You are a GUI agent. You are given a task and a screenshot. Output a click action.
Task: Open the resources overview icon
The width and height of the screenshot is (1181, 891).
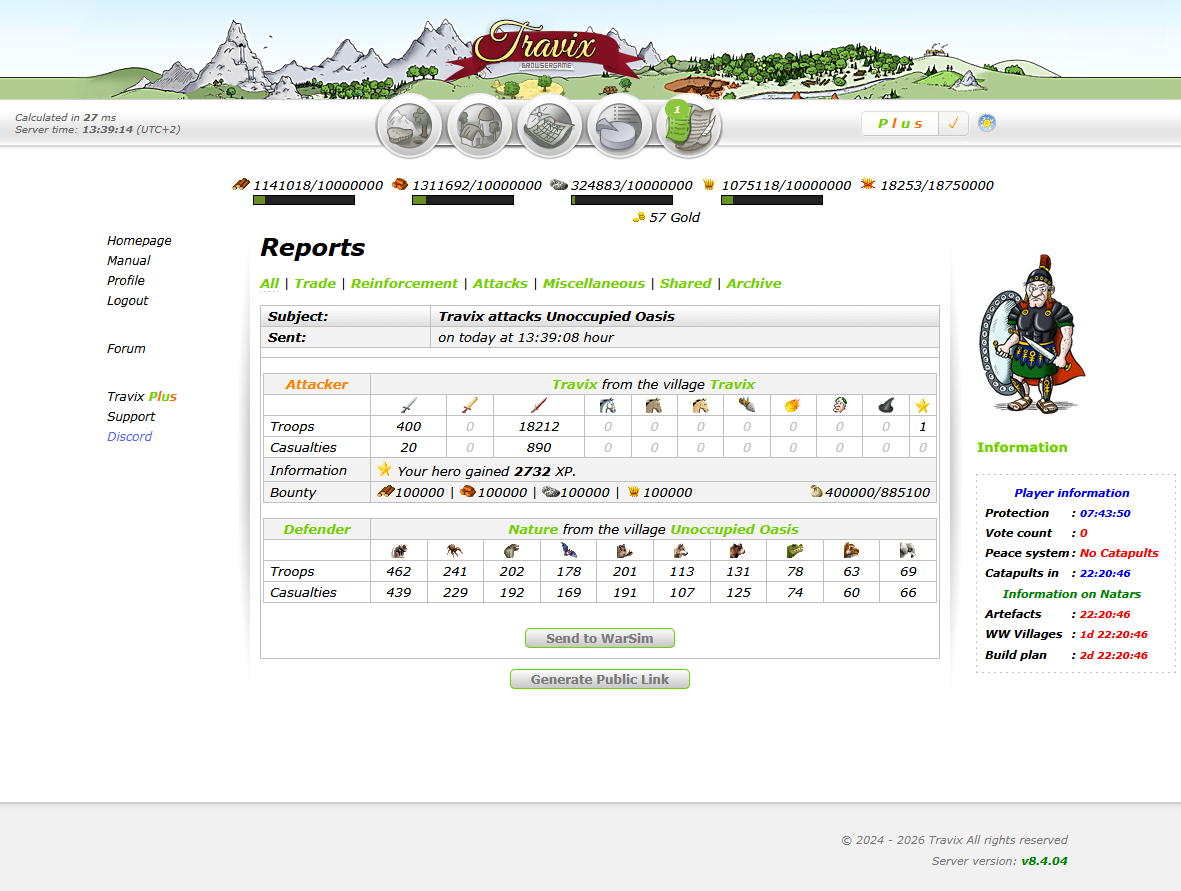click(x=408, y=125)
